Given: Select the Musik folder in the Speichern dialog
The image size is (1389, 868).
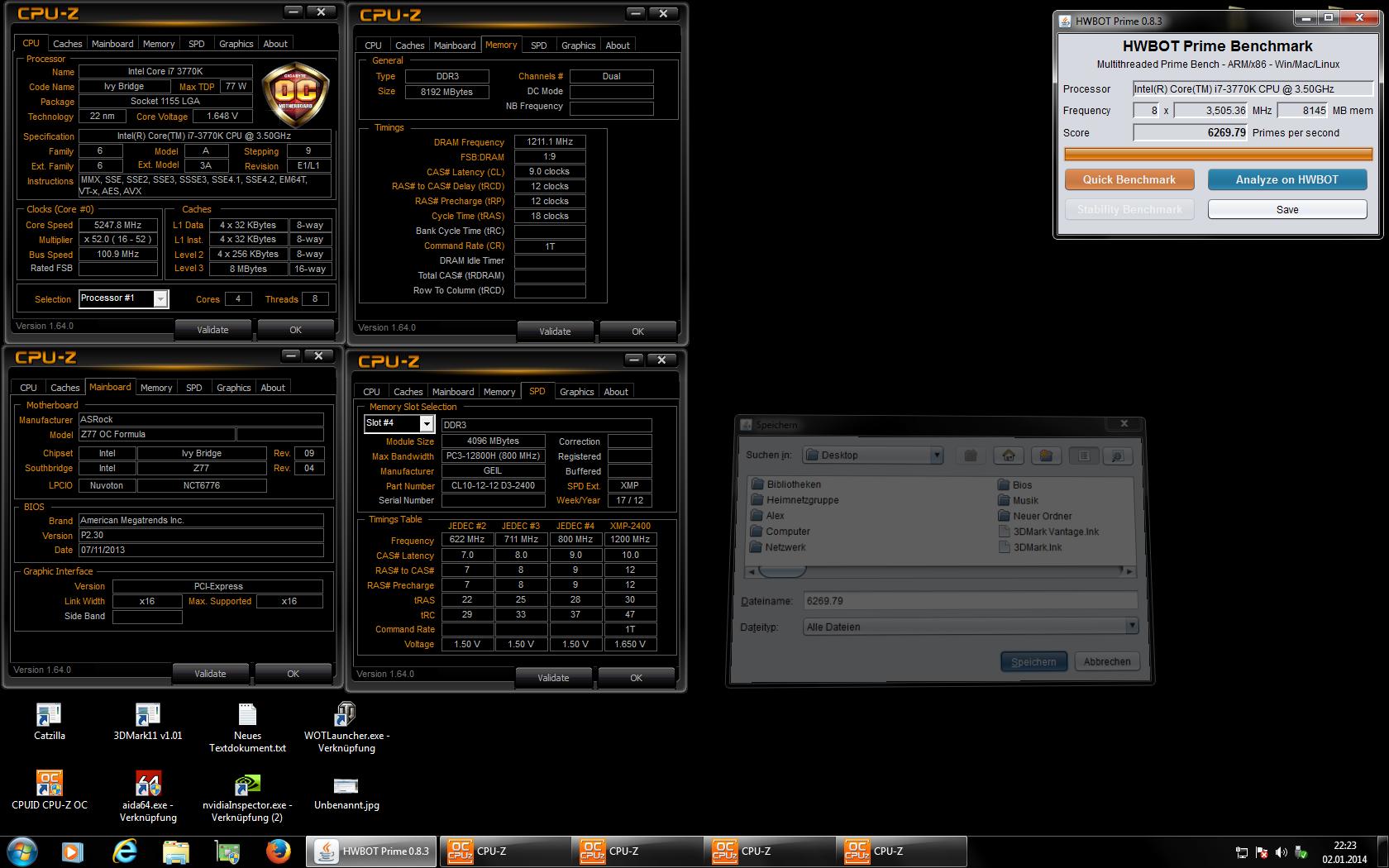Looking at the screenshot, I should pos(1018,501).
